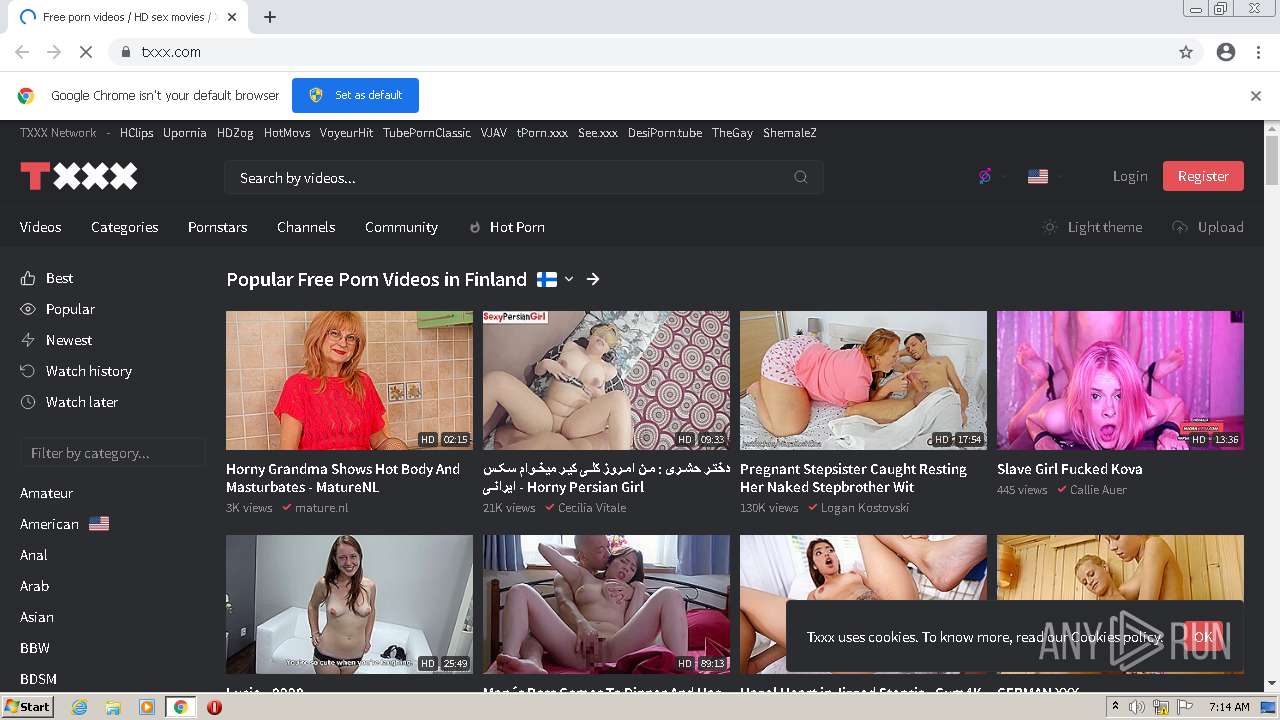
Task: Open the Cookies policy link
Action: [x=1117, y=637]
